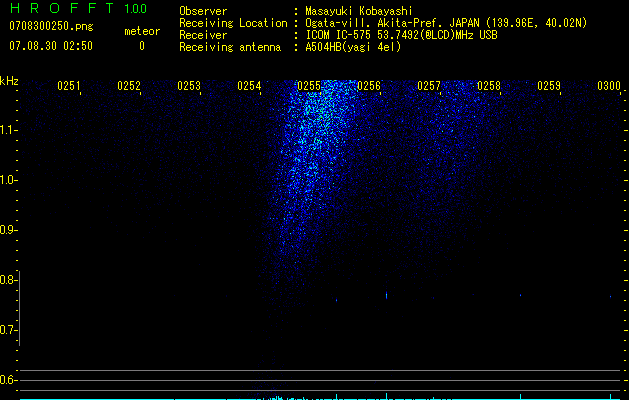Click the Receiving Location label
Viewport: 629px width, 400px height.
pyautogui.click(x=233, y=23)
